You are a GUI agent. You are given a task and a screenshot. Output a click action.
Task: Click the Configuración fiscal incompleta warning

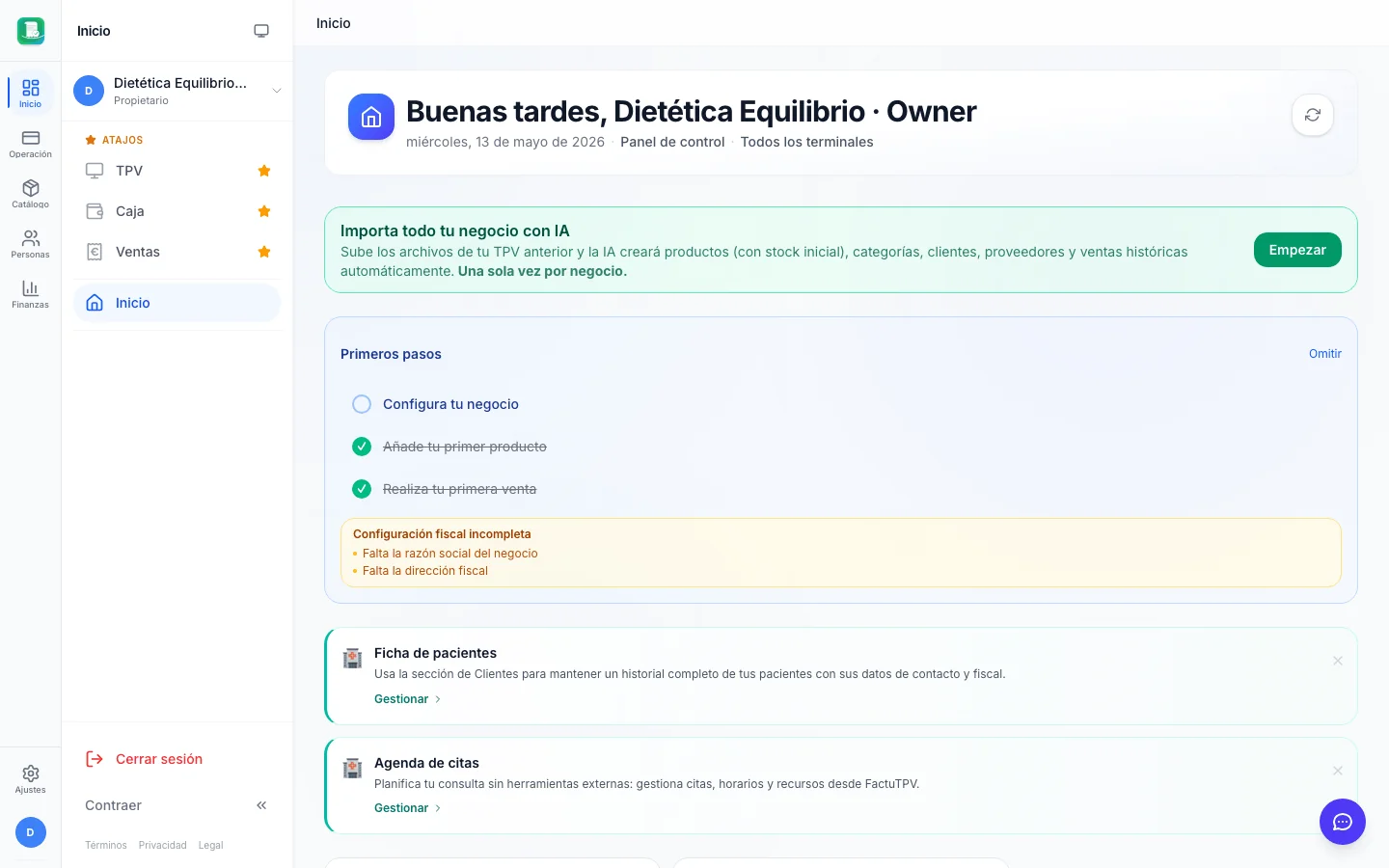click(841, 553)
